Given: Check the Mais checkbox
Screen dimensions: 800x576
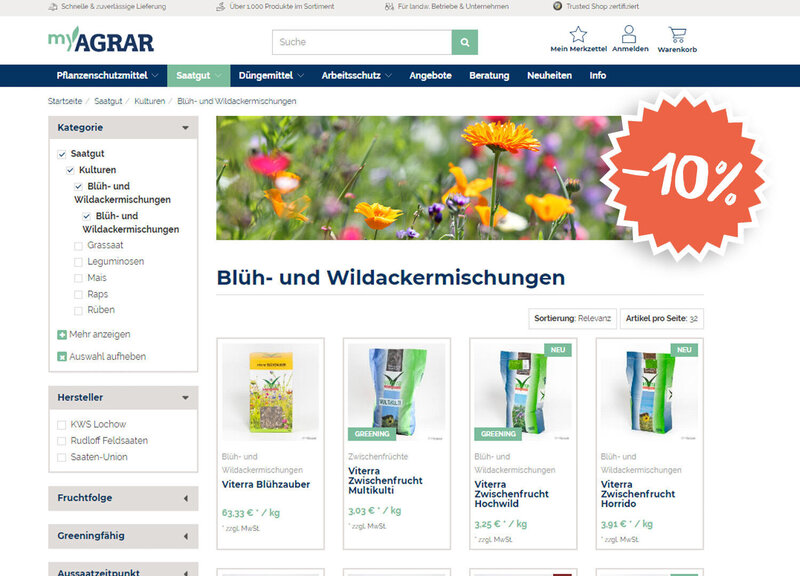Looking at the screenshot, I should click(x=78, y=278).
